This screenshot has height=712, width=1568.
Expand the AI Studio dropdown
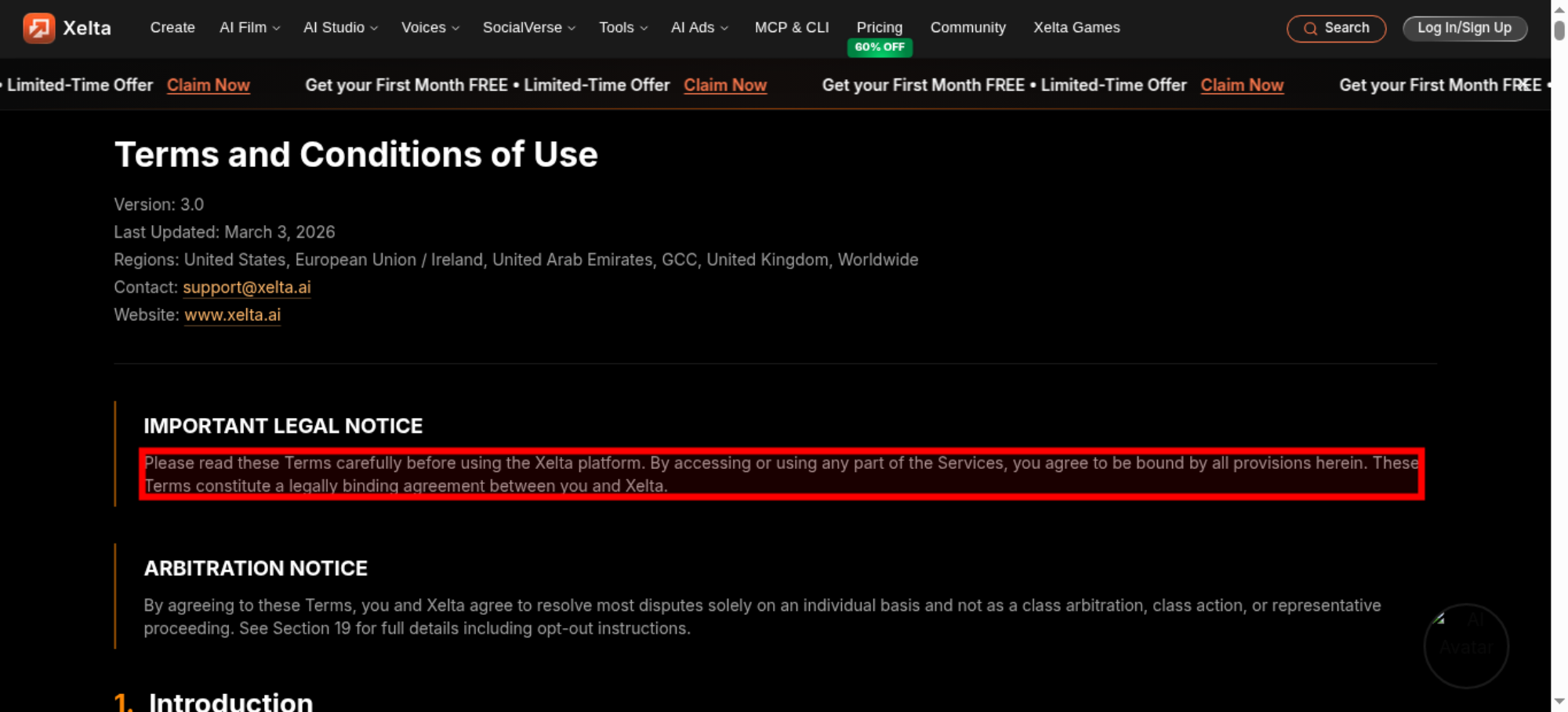pos(340,27)
